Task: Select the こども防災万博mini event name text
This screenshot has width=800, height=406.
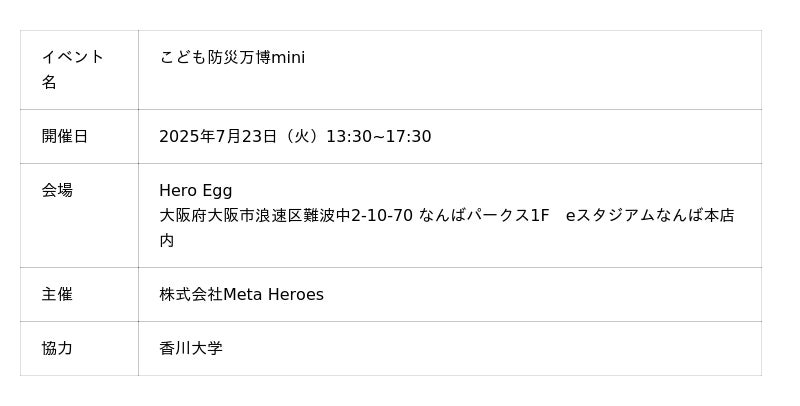Action: 232,57
